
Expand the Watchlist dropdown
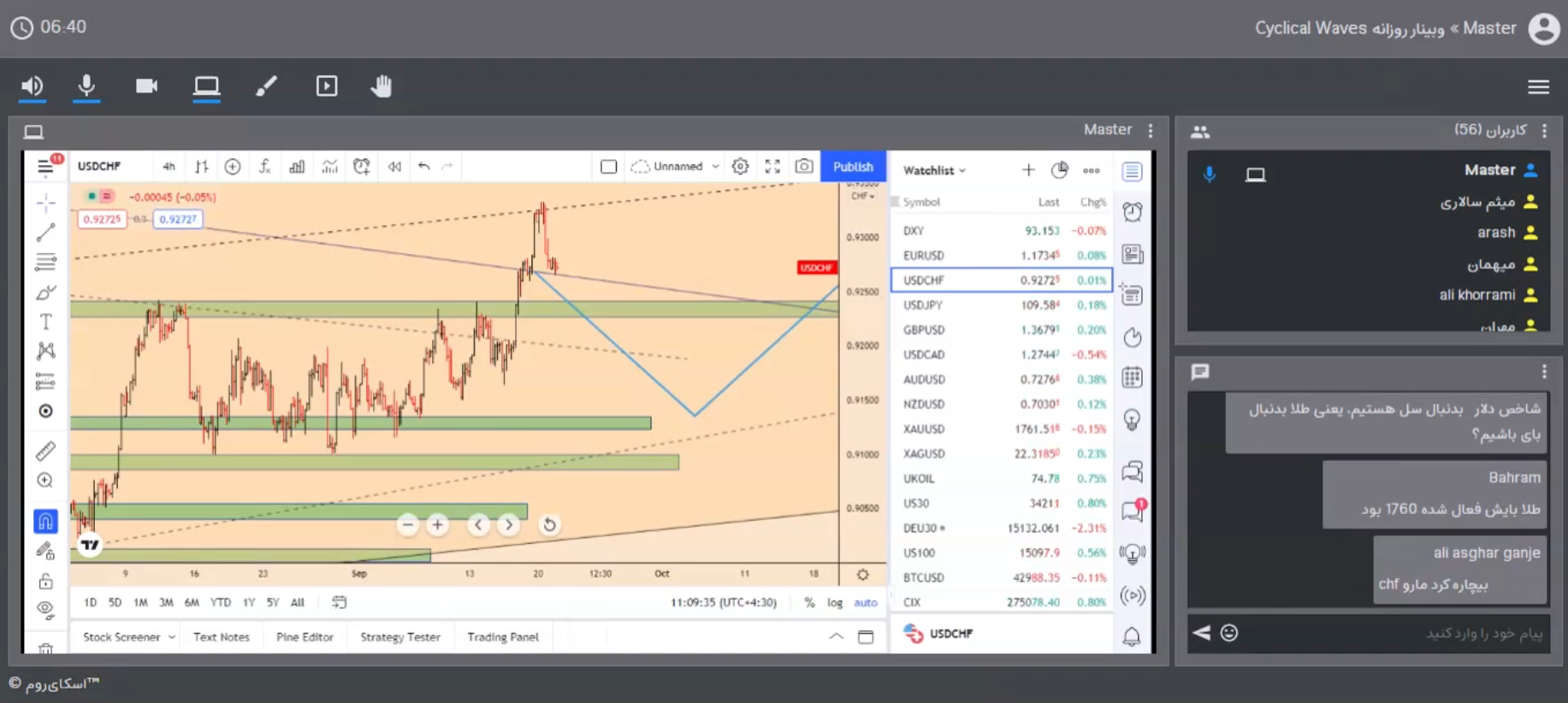click(x=934, y=170)
